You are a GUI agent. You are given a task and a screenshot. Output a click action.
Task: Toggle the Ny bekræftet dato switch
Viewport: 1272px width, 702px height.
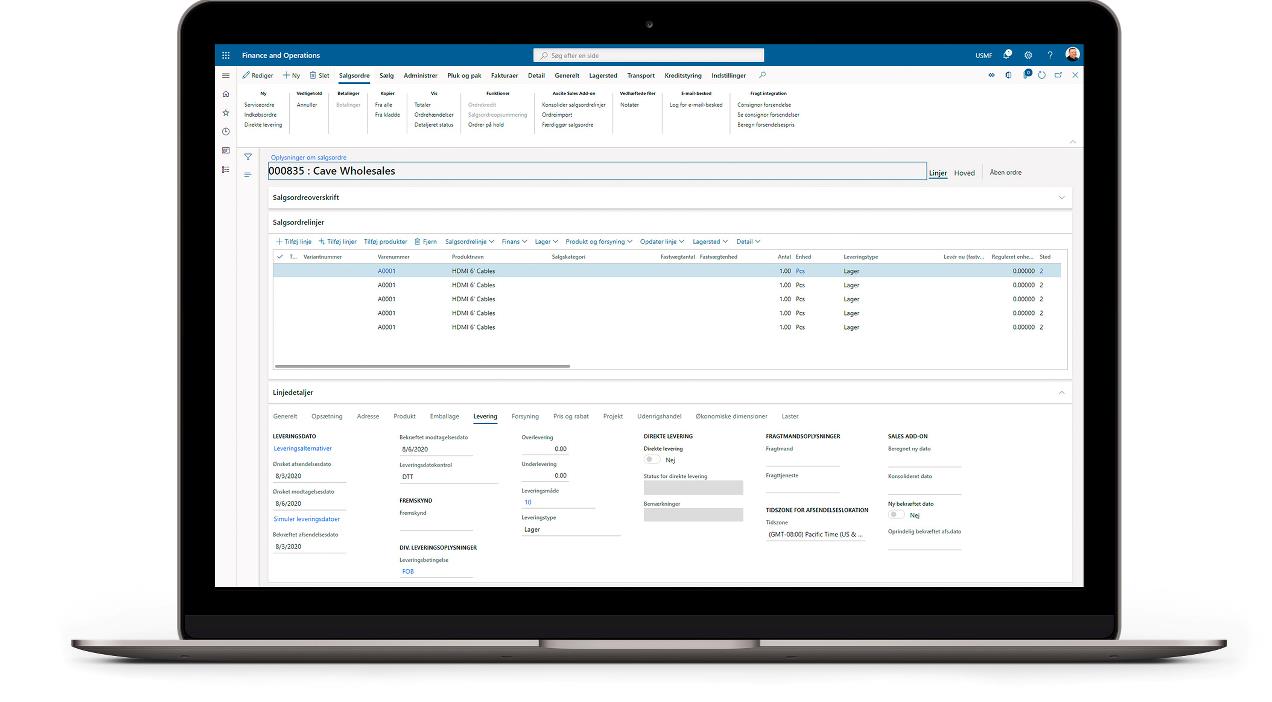click(x=896, y=515)
